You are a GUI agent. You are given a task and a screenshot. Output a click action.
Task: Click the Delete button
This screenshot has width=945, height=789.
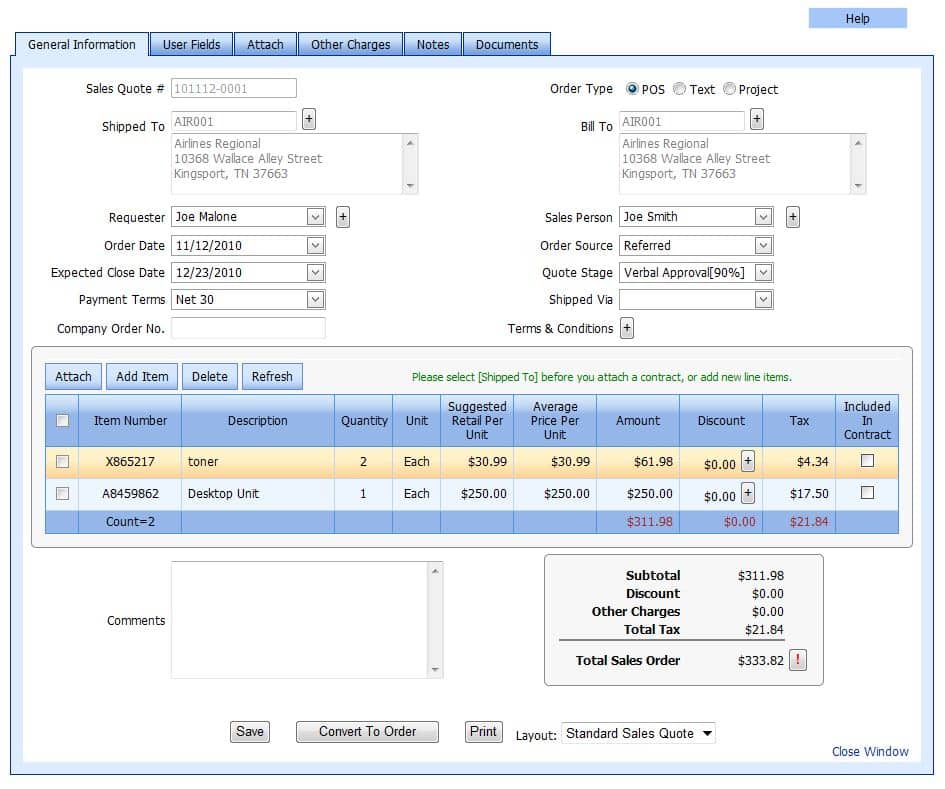(210, 377)
